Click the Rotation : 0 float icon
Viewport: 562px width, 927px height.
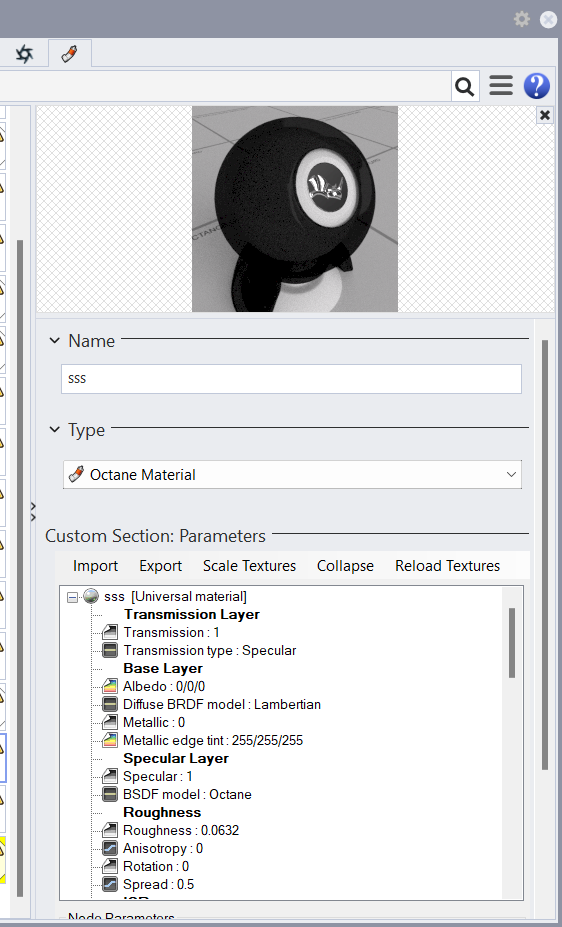tap(110, 867)
